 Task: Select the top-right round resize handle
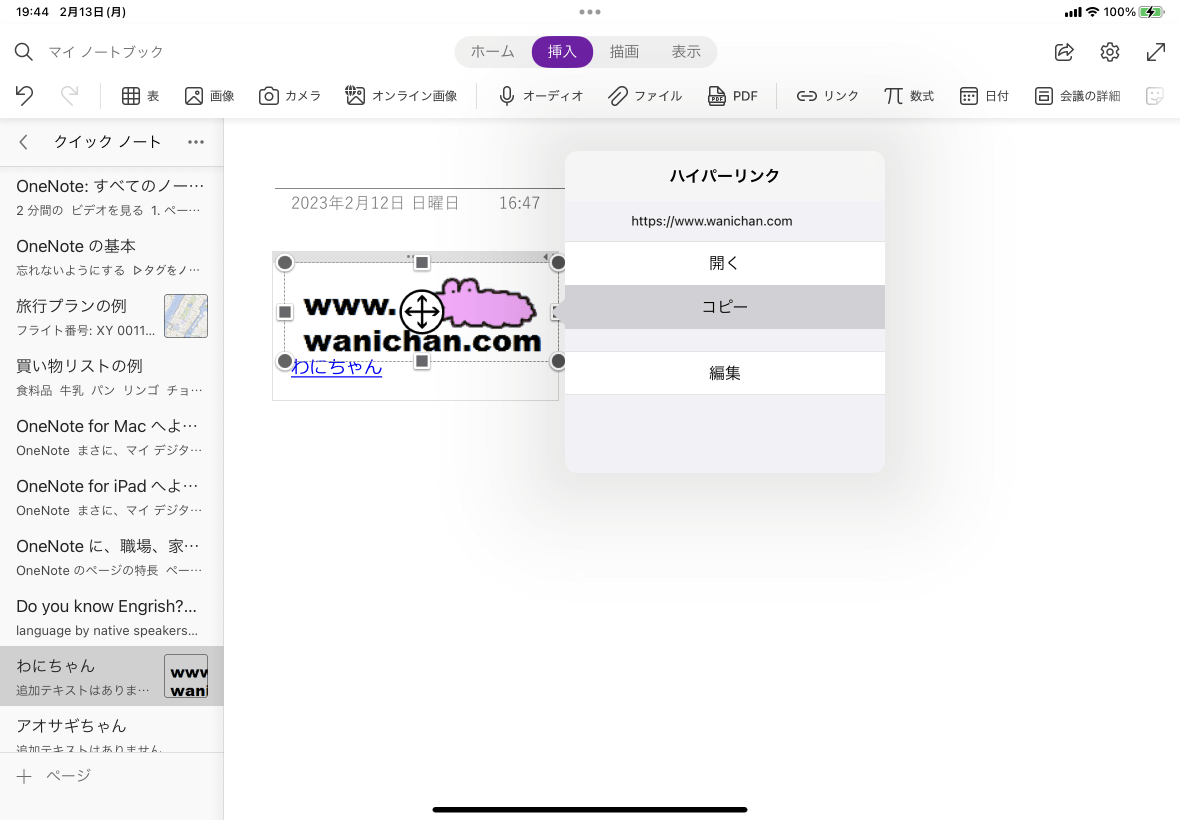[x=558, y=263]
